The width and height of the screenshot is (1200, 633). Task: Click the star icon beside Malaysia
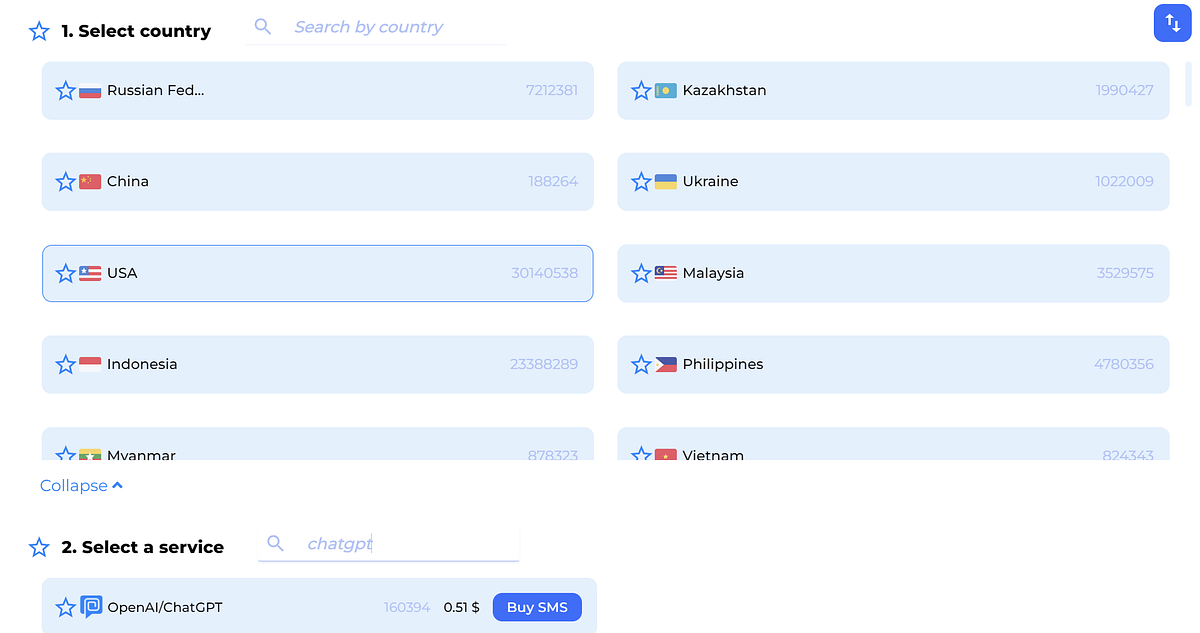pyautogui.click(x=642, y=273)
